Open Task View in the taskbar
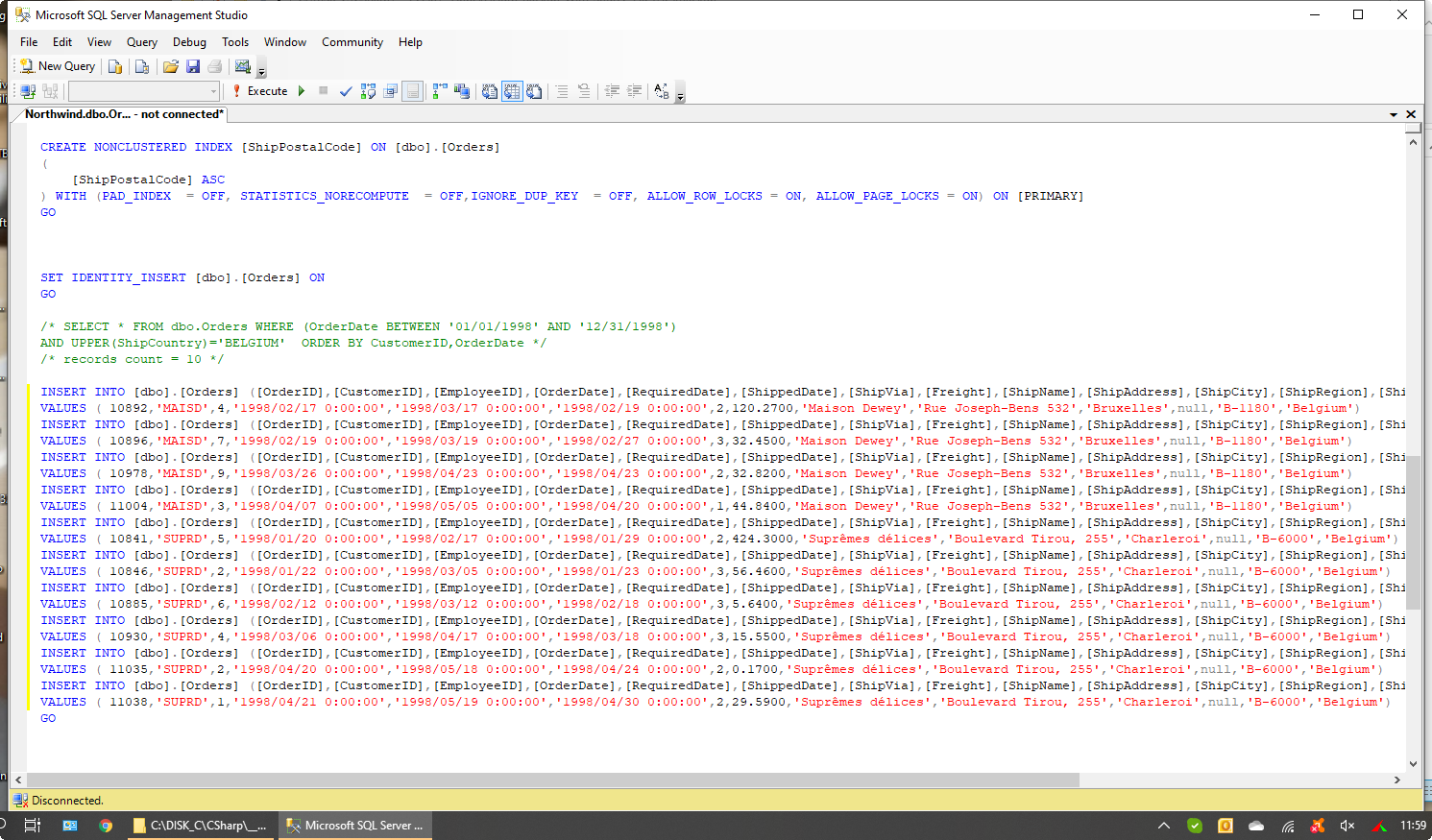The height and width of the screenshot is (840, 1432). click(32, 826)
